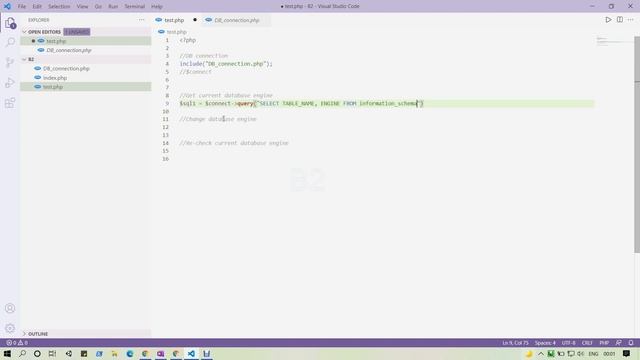Open the Edit menu
This screenshot has width=640, height=360.
[x=37, y=7]
